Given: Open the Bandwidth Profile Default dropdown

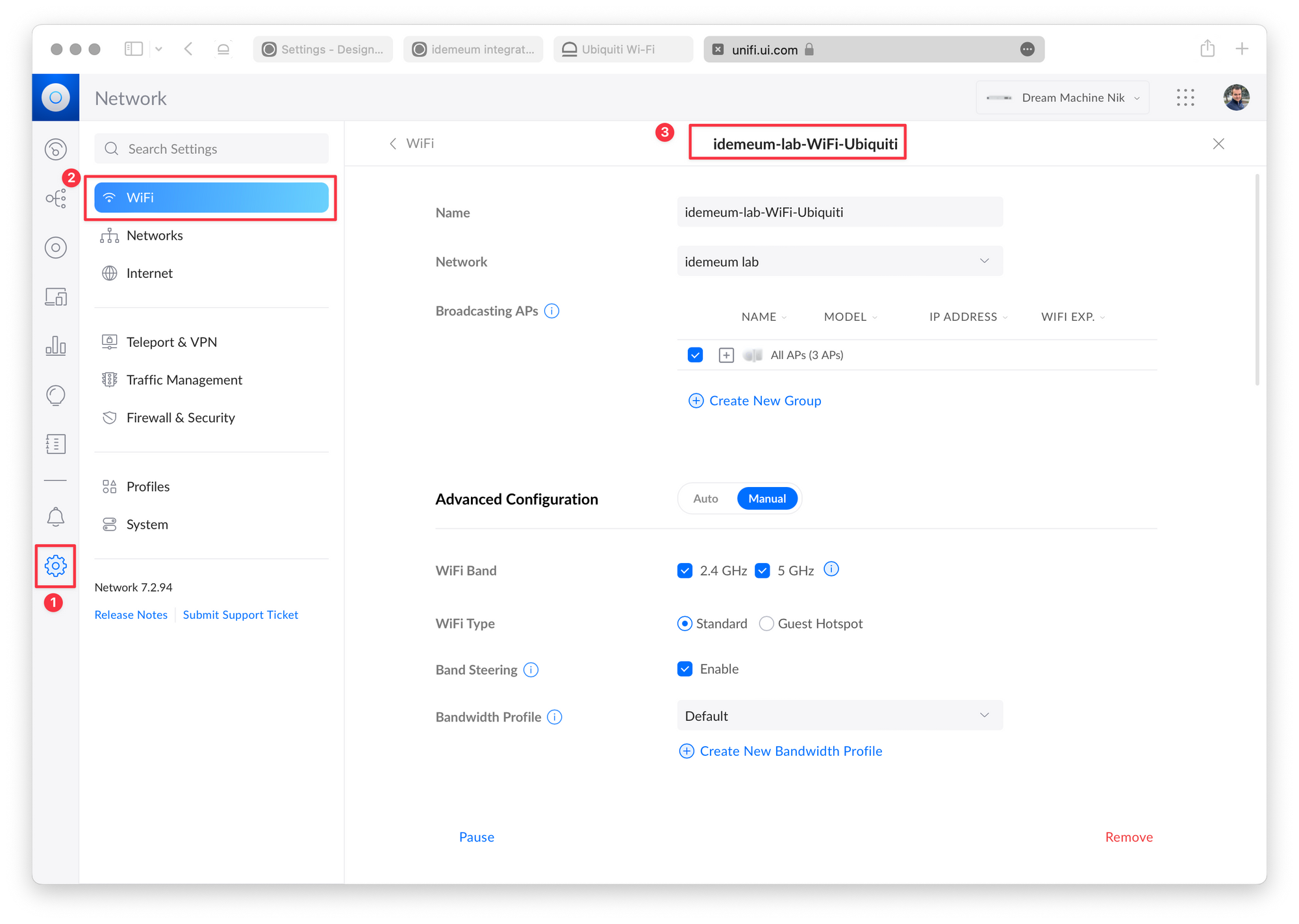Looking at the screenshot, I should point(840,716).
